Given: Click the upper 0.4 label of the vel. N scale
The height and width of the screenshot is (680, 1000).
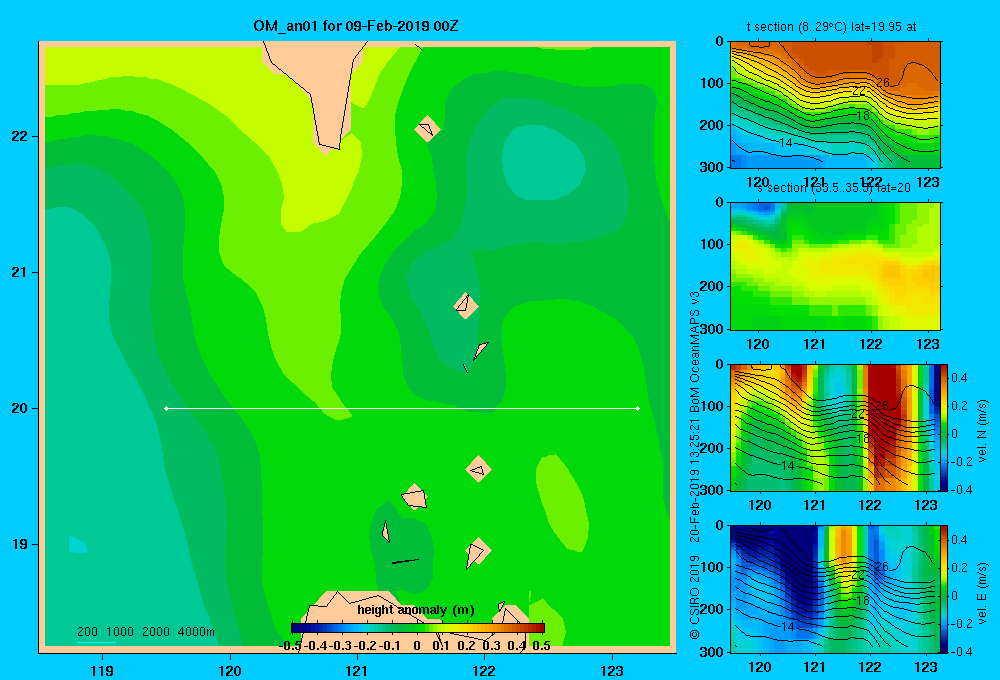Looking at the screenshot, I should point(959,378).
